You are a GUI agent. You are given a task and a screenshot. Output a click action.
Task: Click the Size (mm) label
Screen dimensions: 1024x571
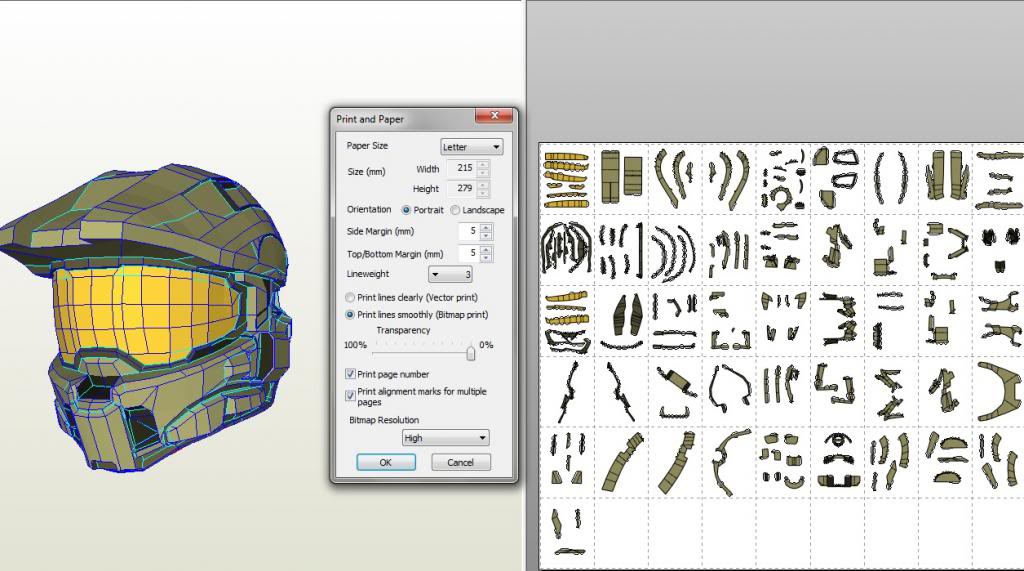tap(366, 172)
